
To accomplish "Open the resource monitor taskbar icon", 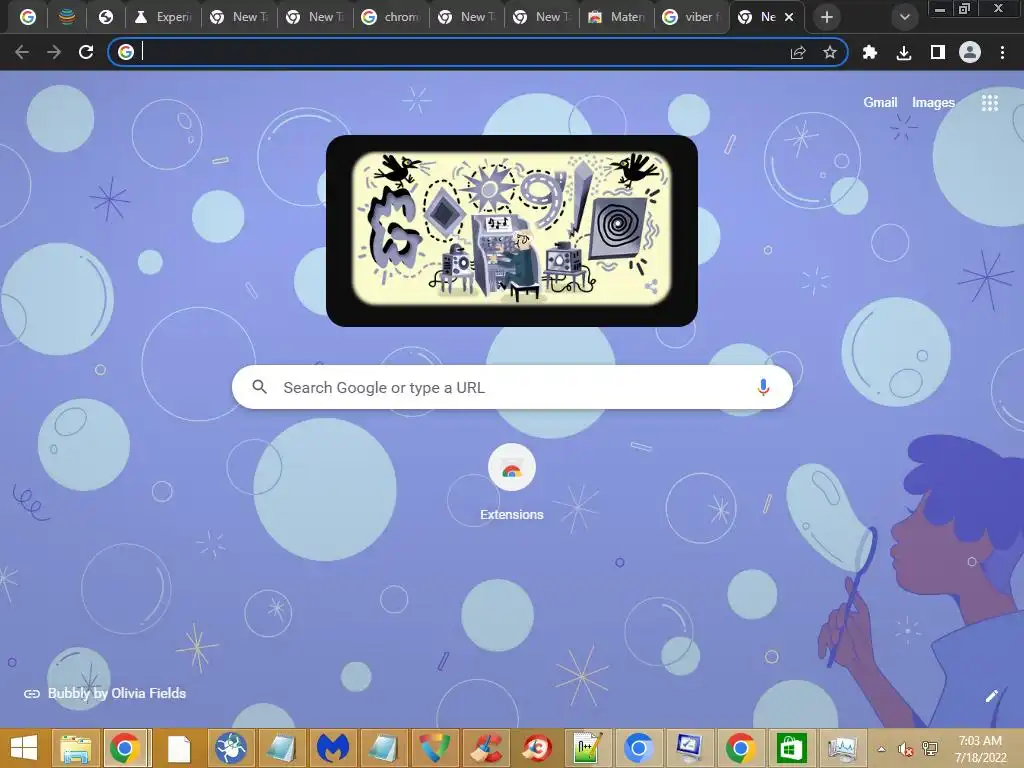I will pyautogui.click(x=842, y=748).
